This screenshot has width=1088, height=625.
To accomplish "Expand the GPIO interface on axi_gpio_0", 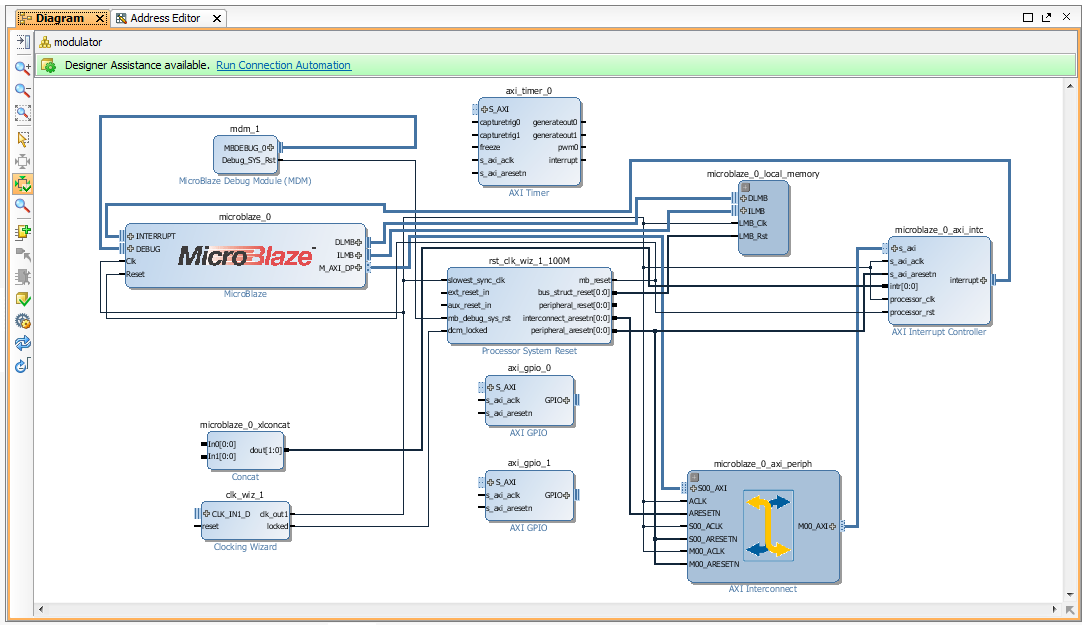I will [567, 400].
